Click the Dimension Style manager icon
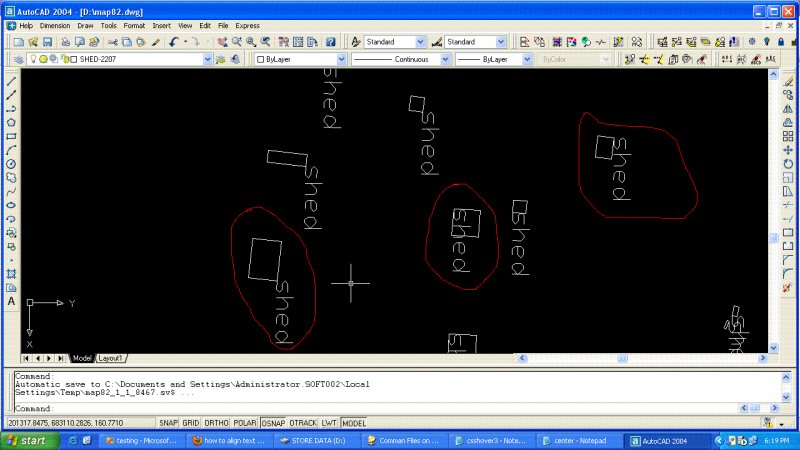Image resolution: width=800 pixels, height=450 pixels. click(437, 42)
